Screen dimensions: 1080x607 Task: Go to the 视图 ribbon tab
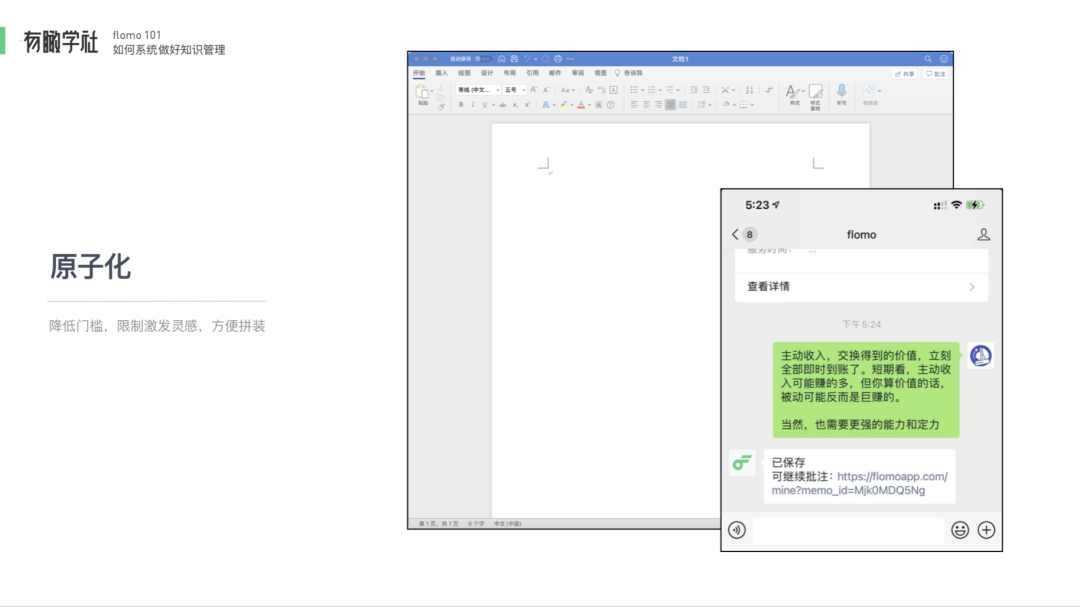(x=601, y=73)
